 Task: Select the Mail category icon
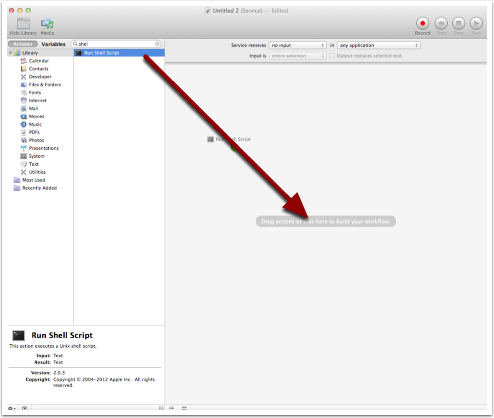[x=23, y=108]
